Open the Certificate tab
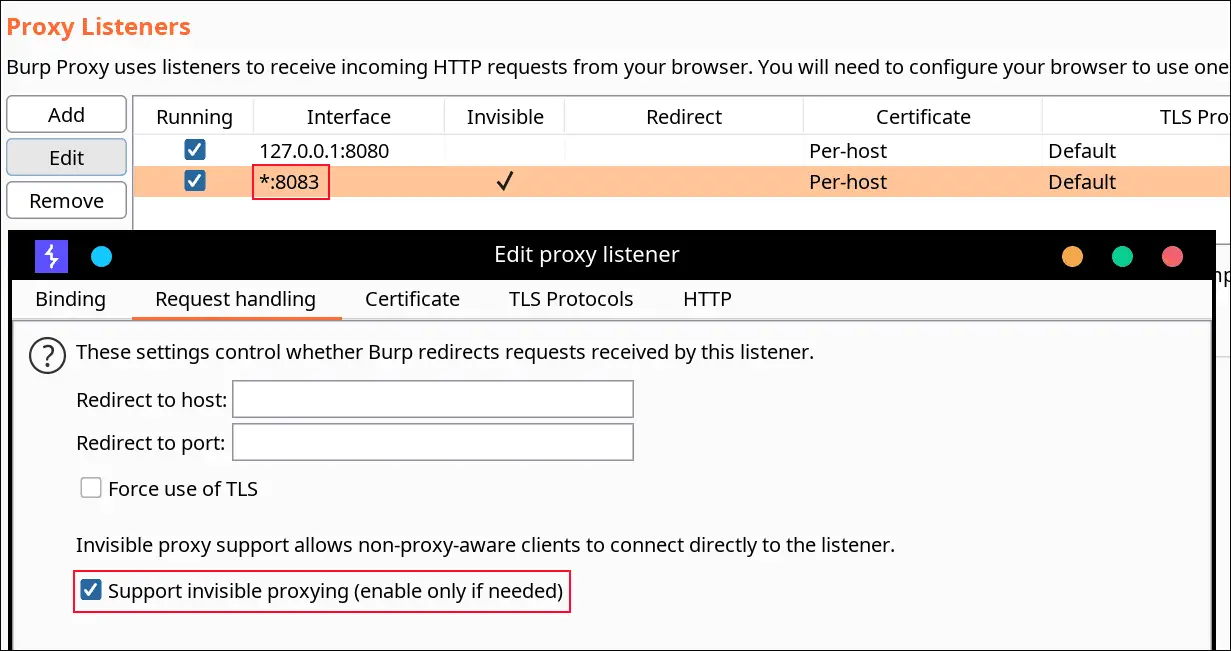This screenshot has height=651, width=1231. (412, 299)
